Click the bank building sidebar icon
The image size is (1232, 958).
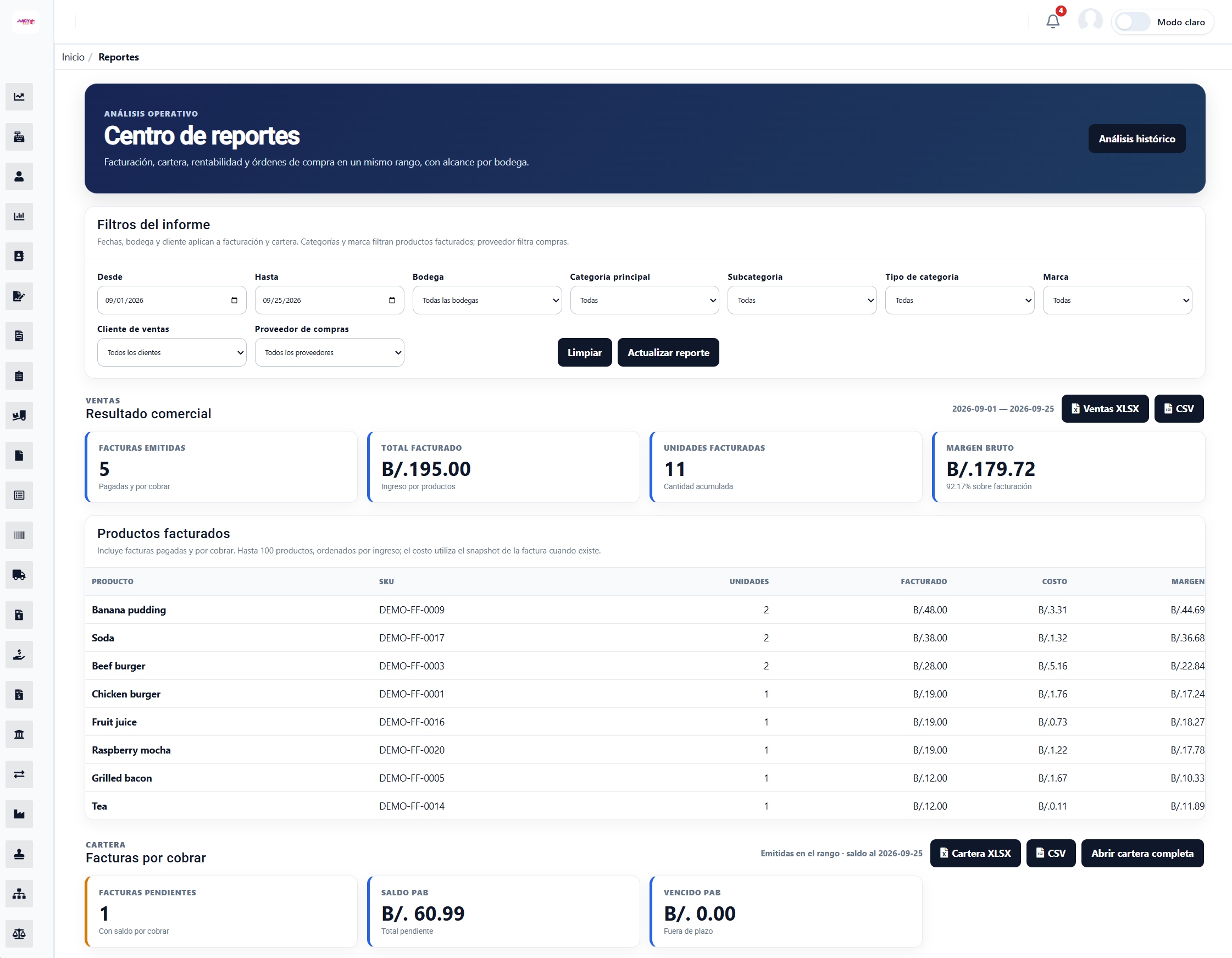coord(19,735)
